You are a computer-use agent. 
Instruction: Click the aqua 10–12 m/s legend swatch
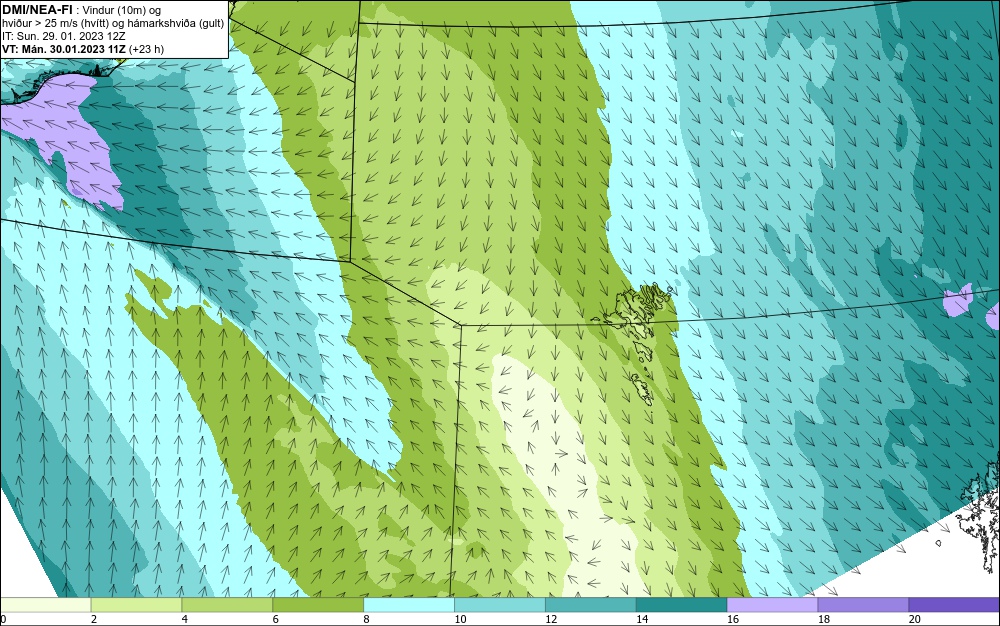point(500,604)
